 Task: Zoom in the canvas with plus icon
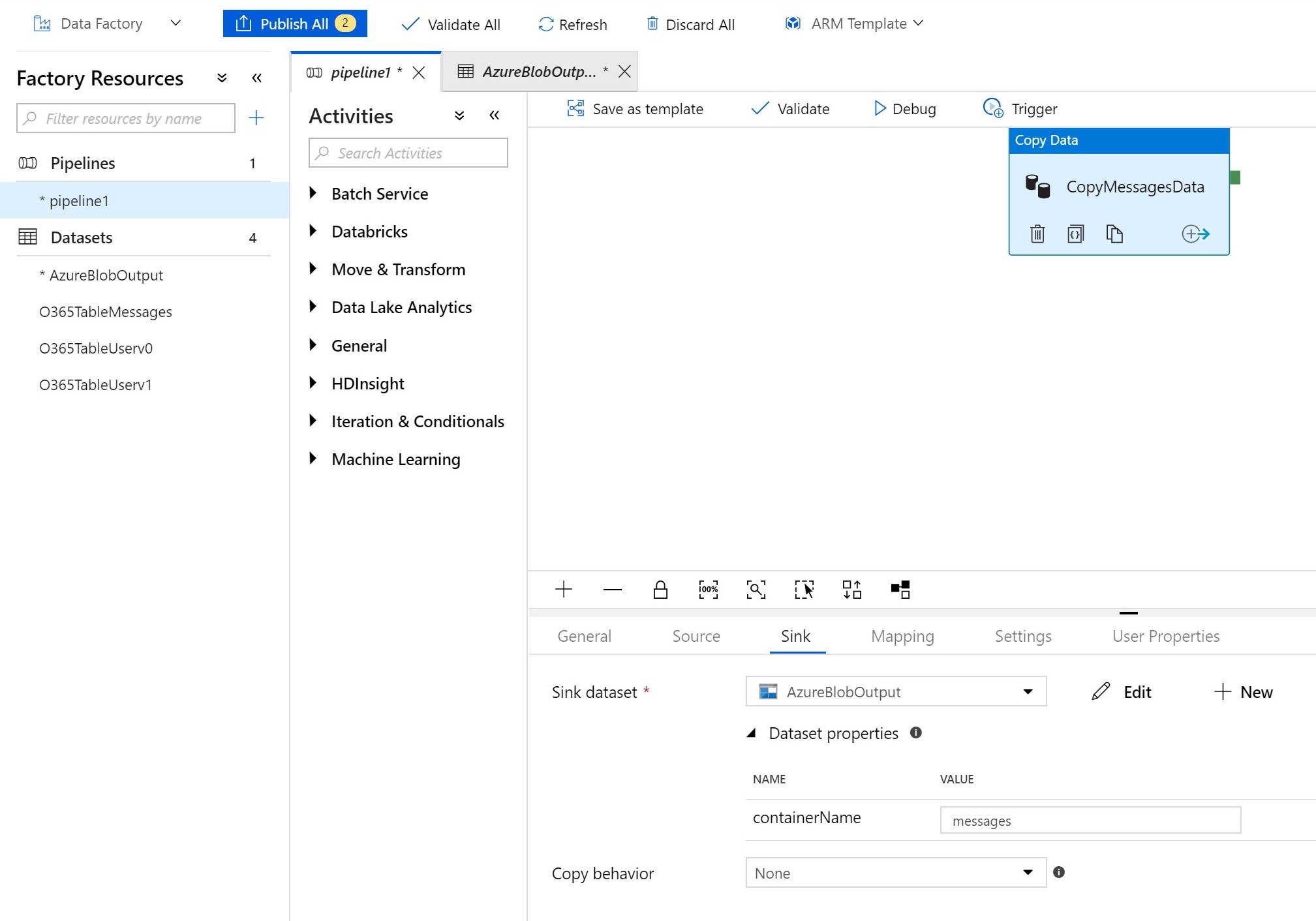(x=564, y=590)
